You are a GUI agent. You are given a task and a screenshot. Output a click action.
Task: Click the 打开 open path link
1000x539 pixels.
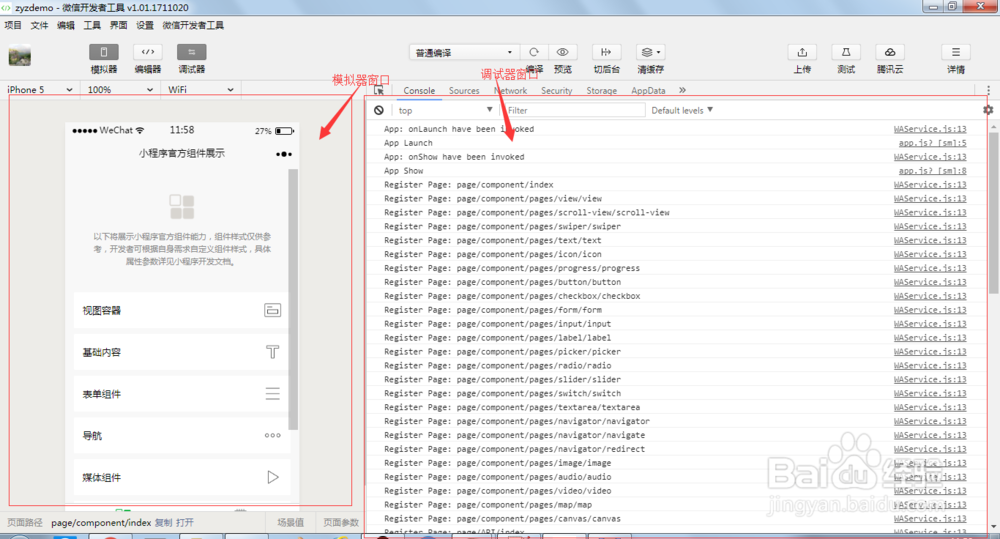tap(185, 522)
